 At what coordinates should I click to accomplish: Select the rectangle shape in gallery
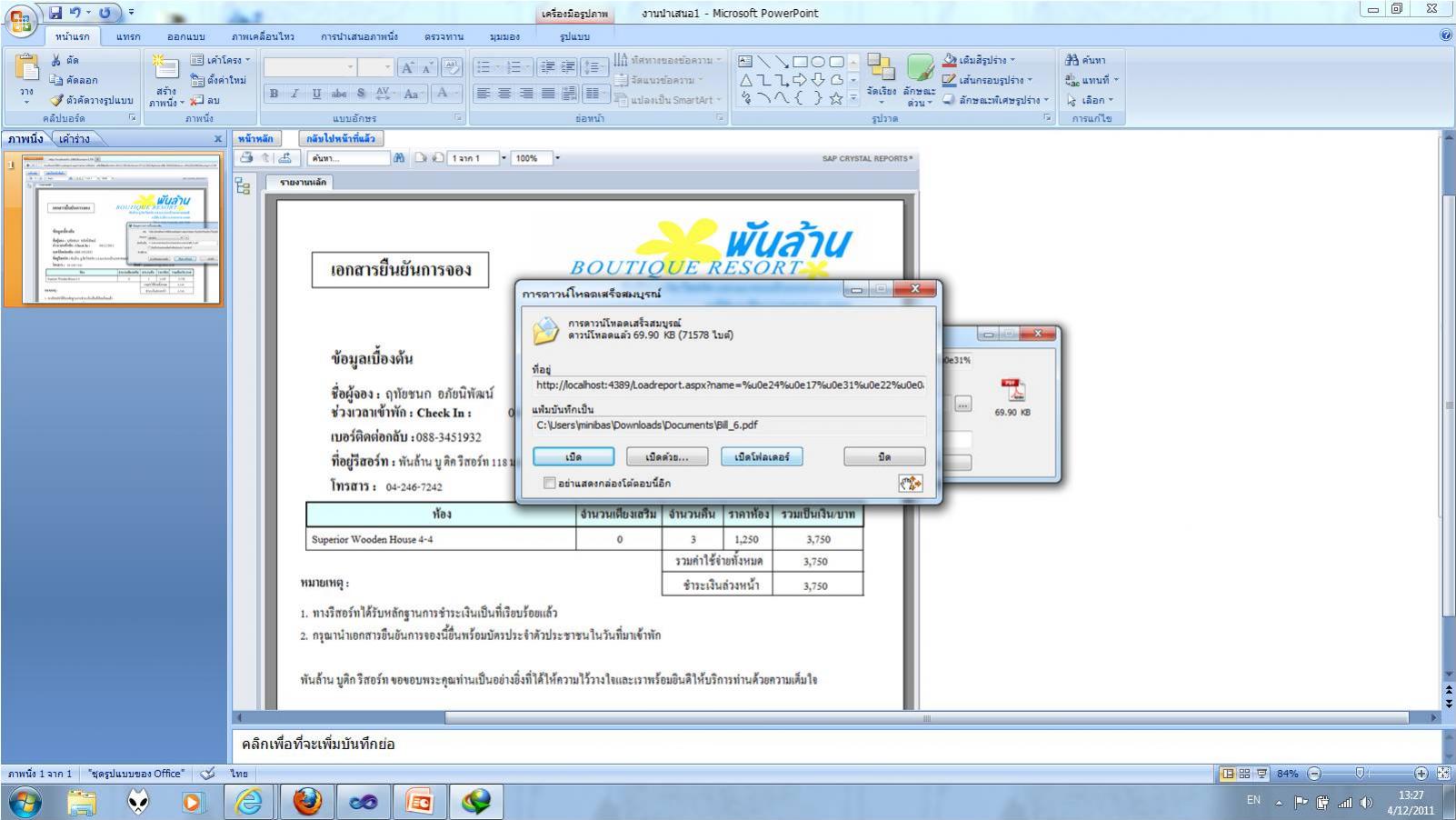click(x=800, y=62)
